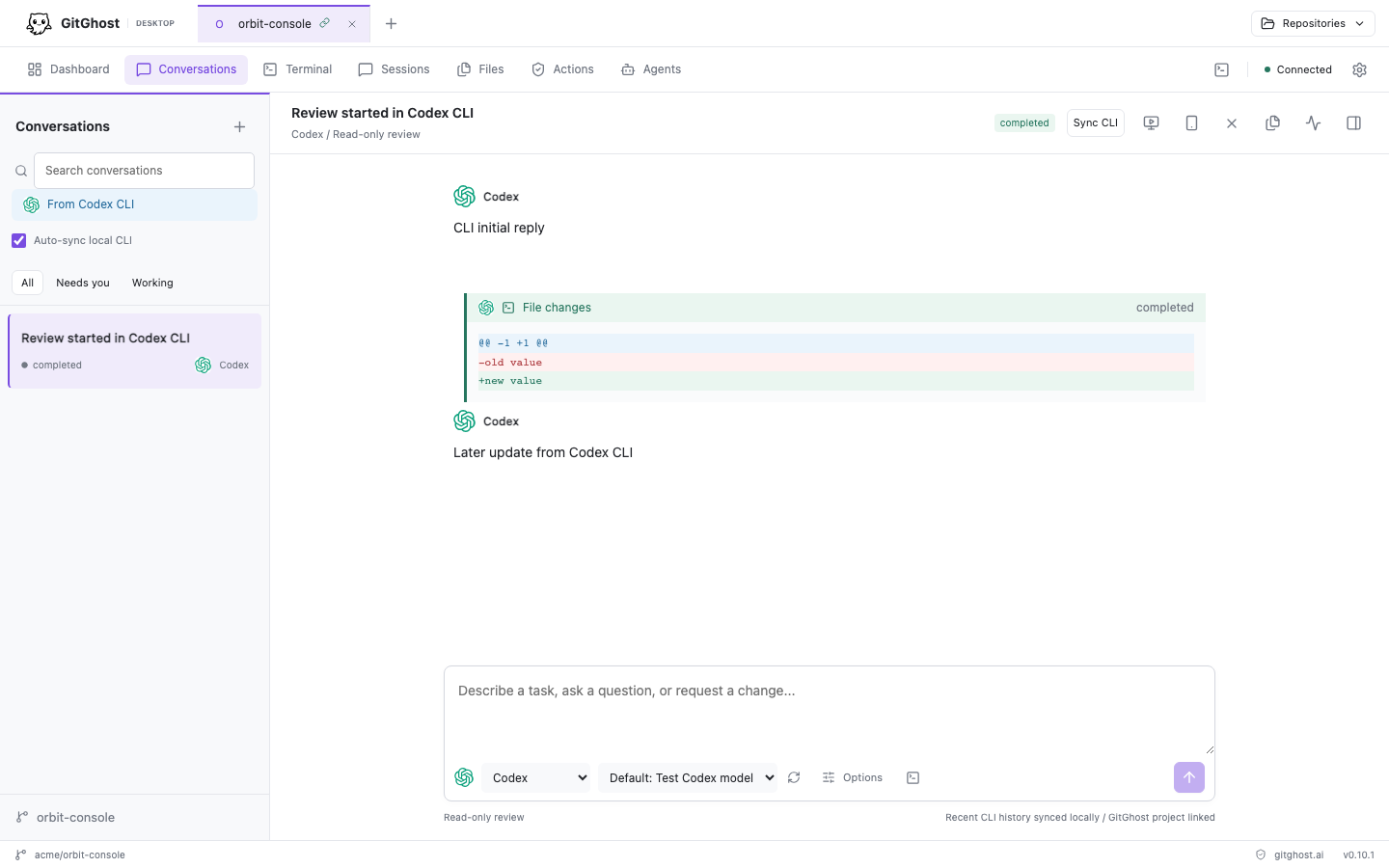Click the GitGhost ghost logo
The width and height of the screenshot is (1389, 868).
[x=39, y=23]
